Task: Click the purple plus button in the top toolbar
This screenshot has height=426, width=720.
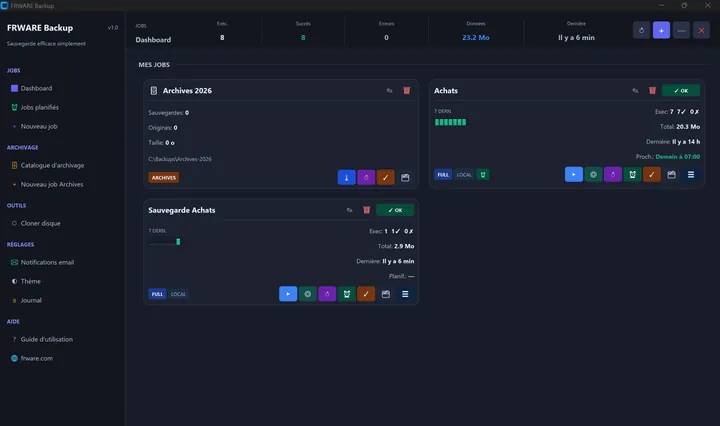Action: click(661, 30)
